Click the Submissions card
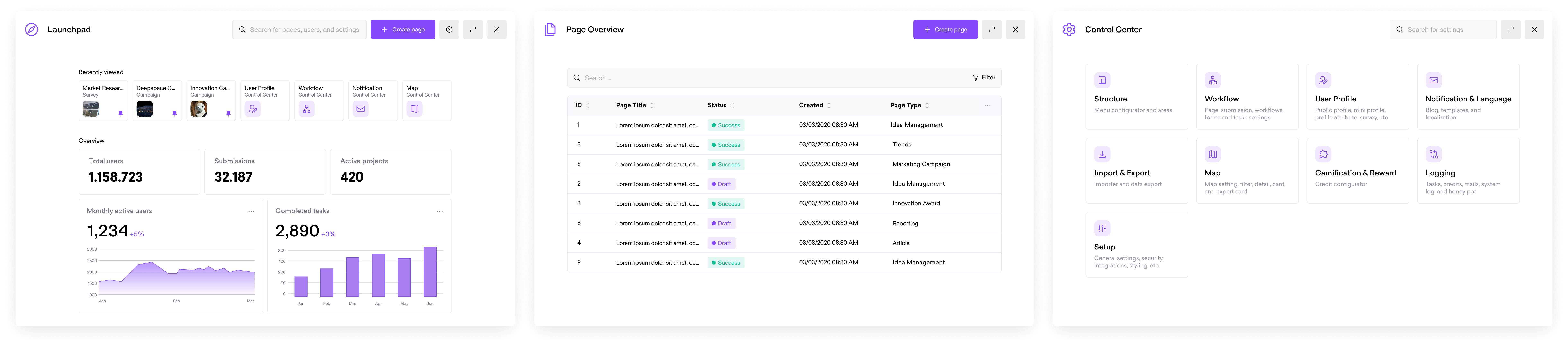 pos(265,172)
